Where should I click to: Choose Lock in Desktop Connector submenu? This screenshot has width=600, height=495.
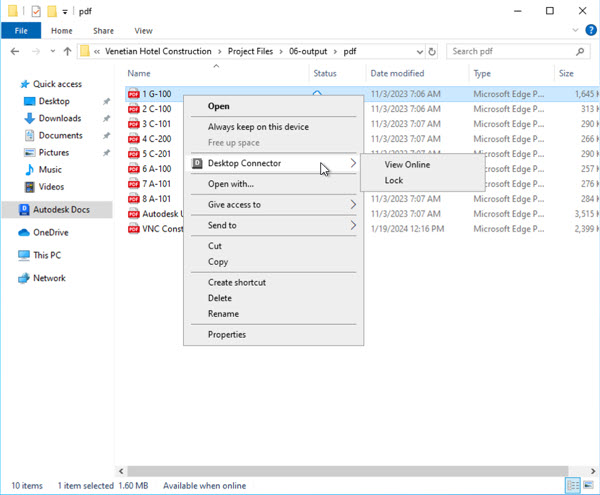[394, 181]
